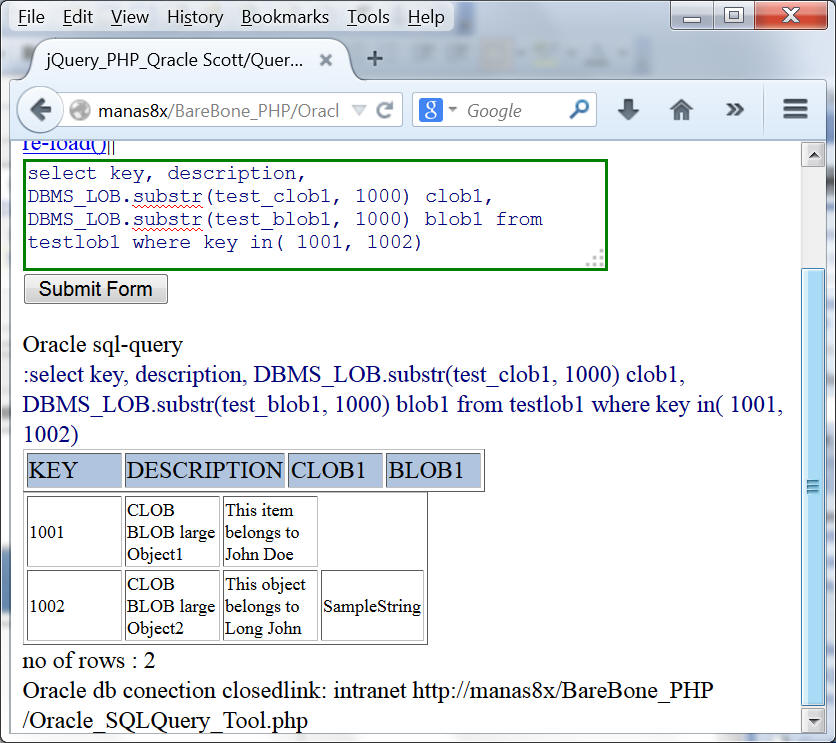Click the DESCRIPTION column header
836x743 pixels.
click(205, 470)
